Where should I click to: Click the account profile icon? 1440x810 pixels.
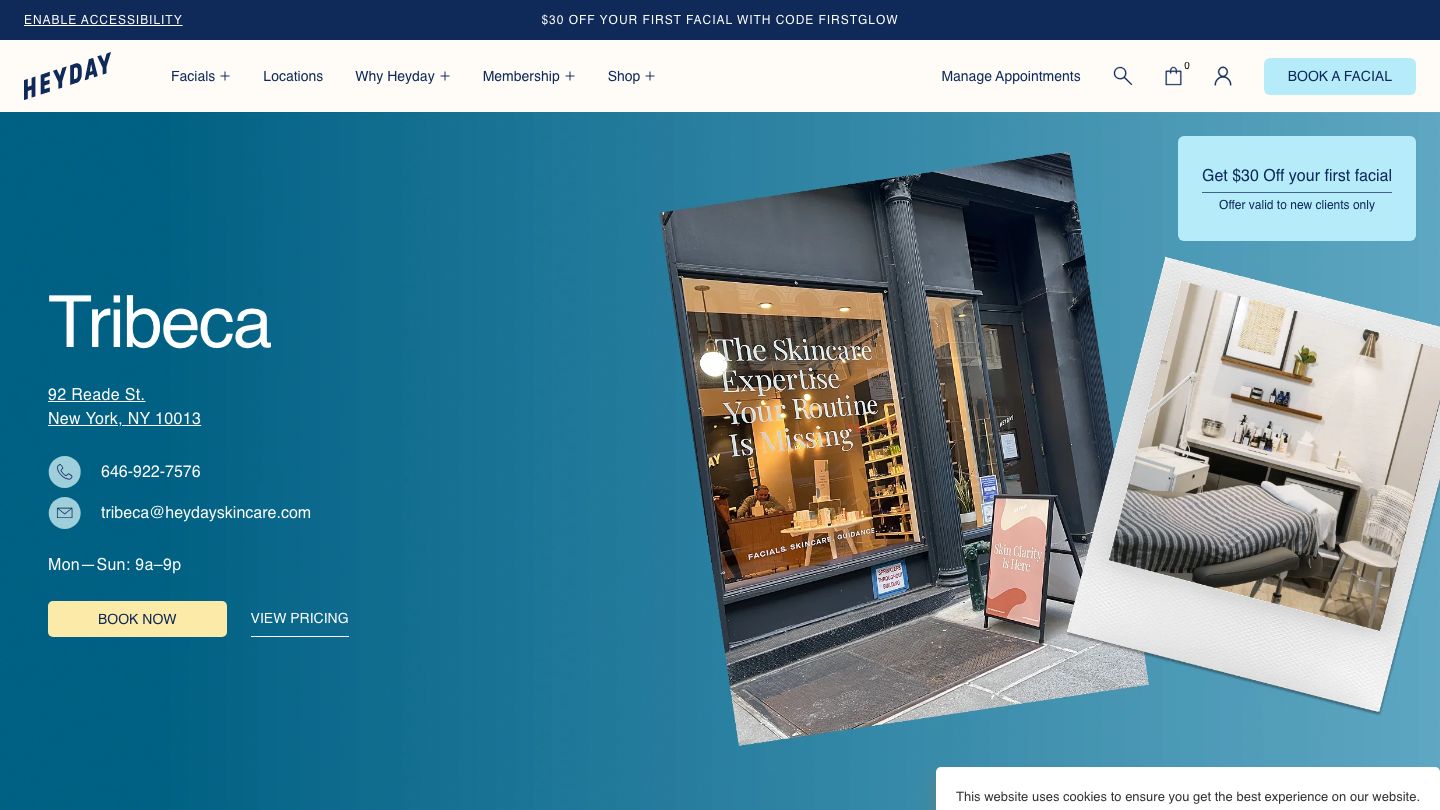click(x=1222, y=76)
